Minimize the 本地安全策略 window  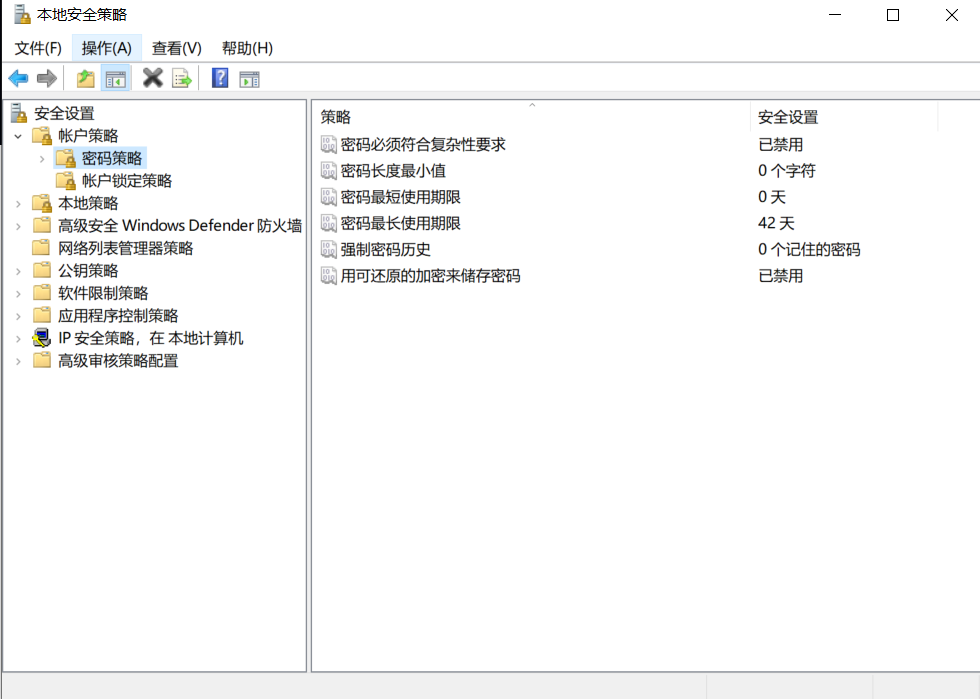(x=835, y=15)
